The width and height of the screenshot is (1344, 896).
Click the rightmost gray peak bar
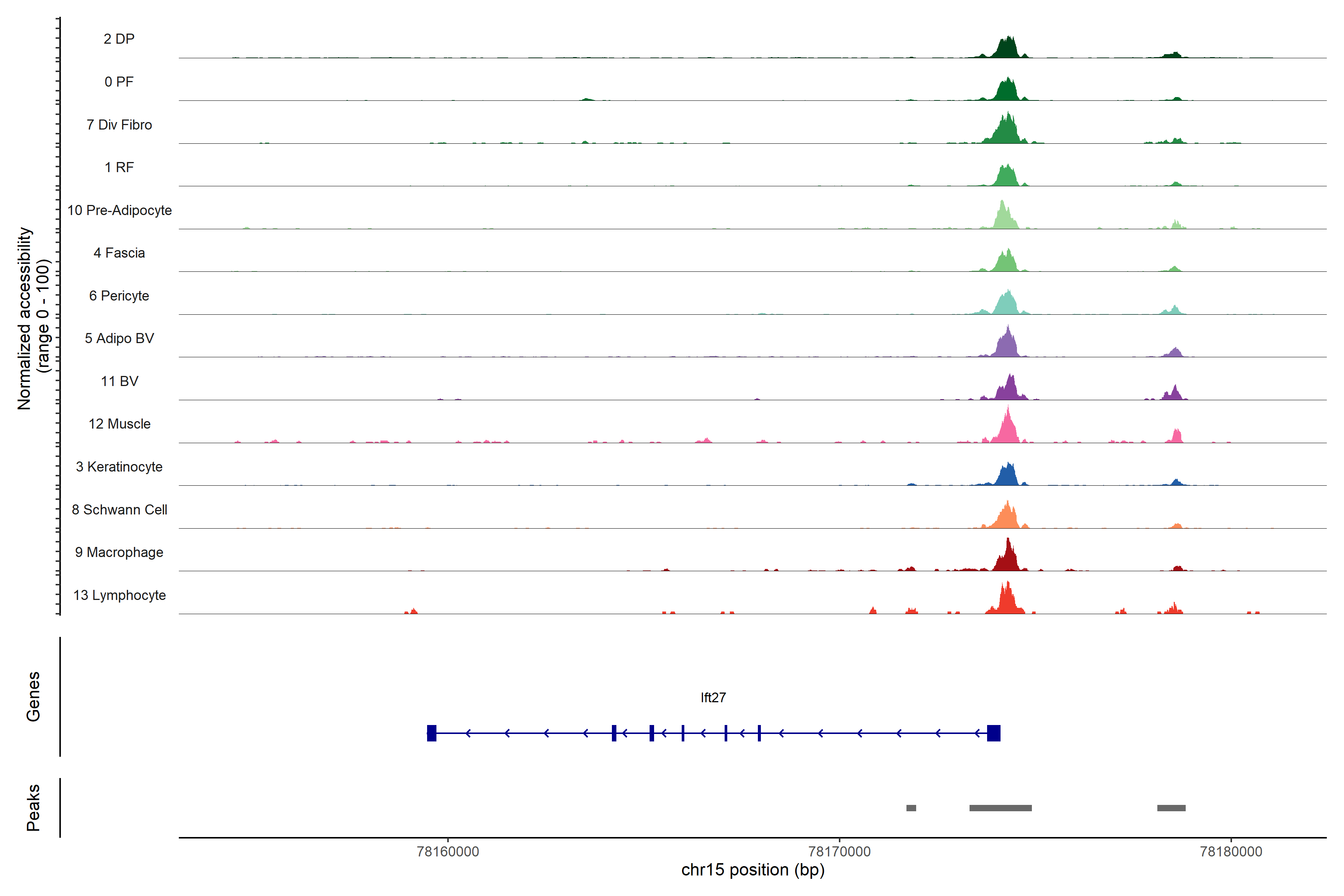[x=1171, y=808]
